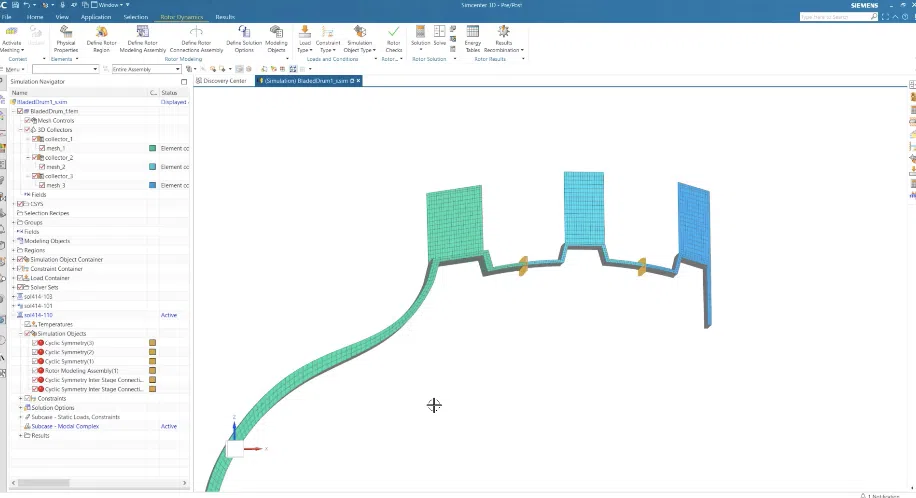Click the Subcase - Modal Complex icon
The width and height of the screenshot is (916, 498).
tap(27, 426)
